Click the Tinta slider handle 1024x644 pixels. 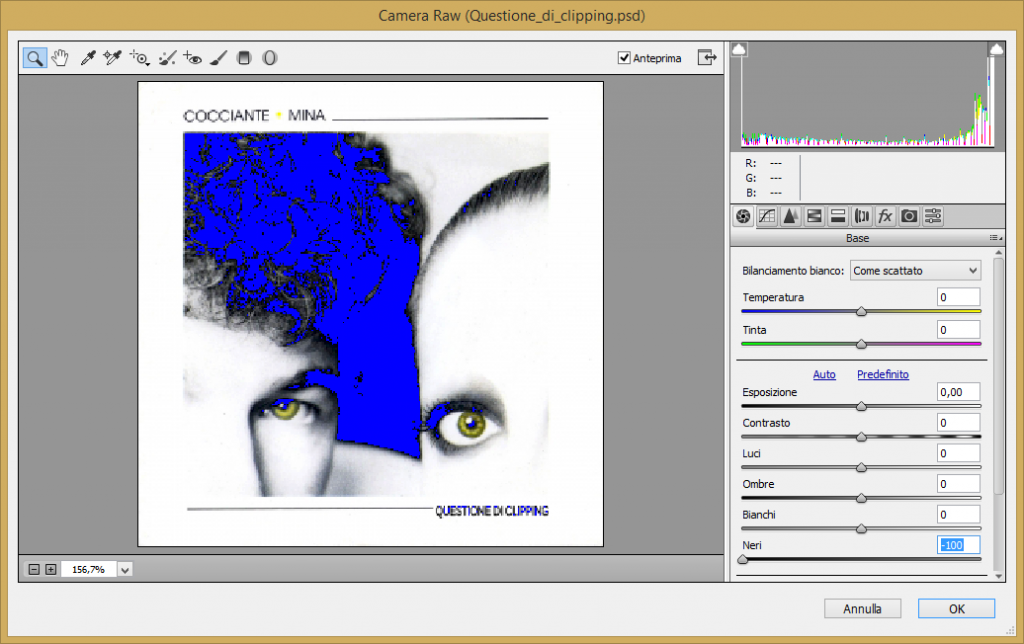[861, 344]
